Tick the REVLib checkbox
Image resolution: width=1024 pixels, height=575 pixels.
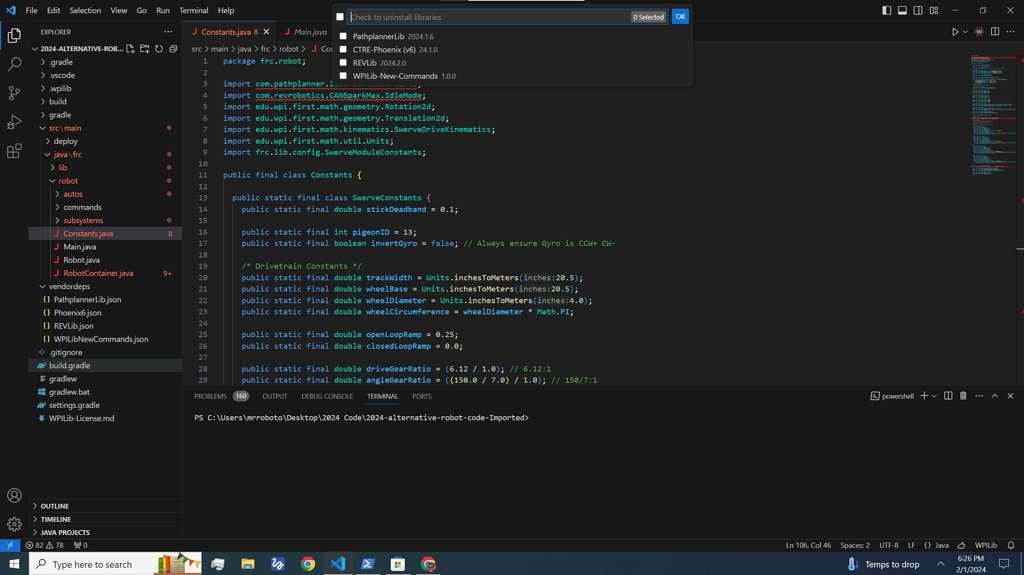point(343,63)
